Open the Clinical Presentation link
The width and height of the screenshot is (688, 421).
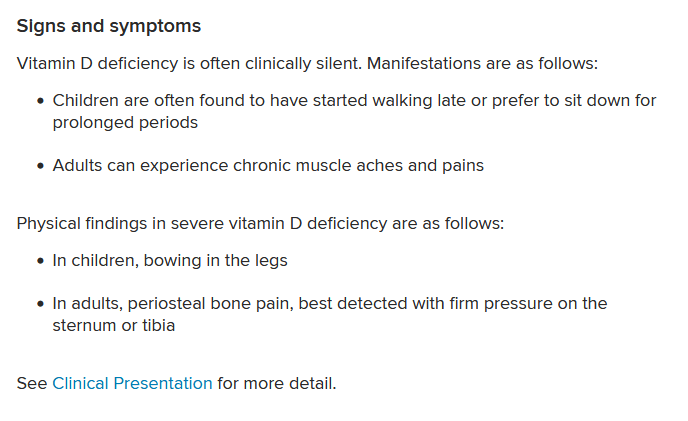pos(132,383)
